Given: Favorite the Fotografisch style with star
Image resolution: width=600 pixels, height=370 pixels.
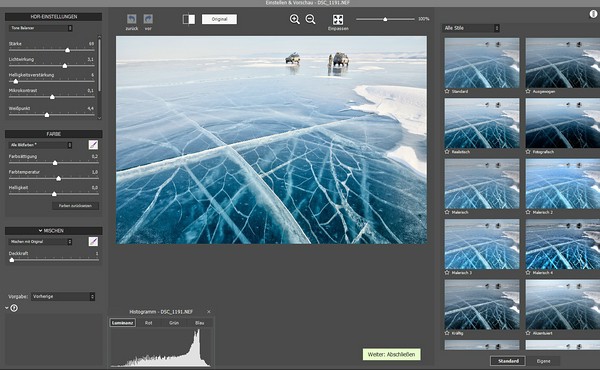Looking at the screenshot, I should tap(528, 152).
